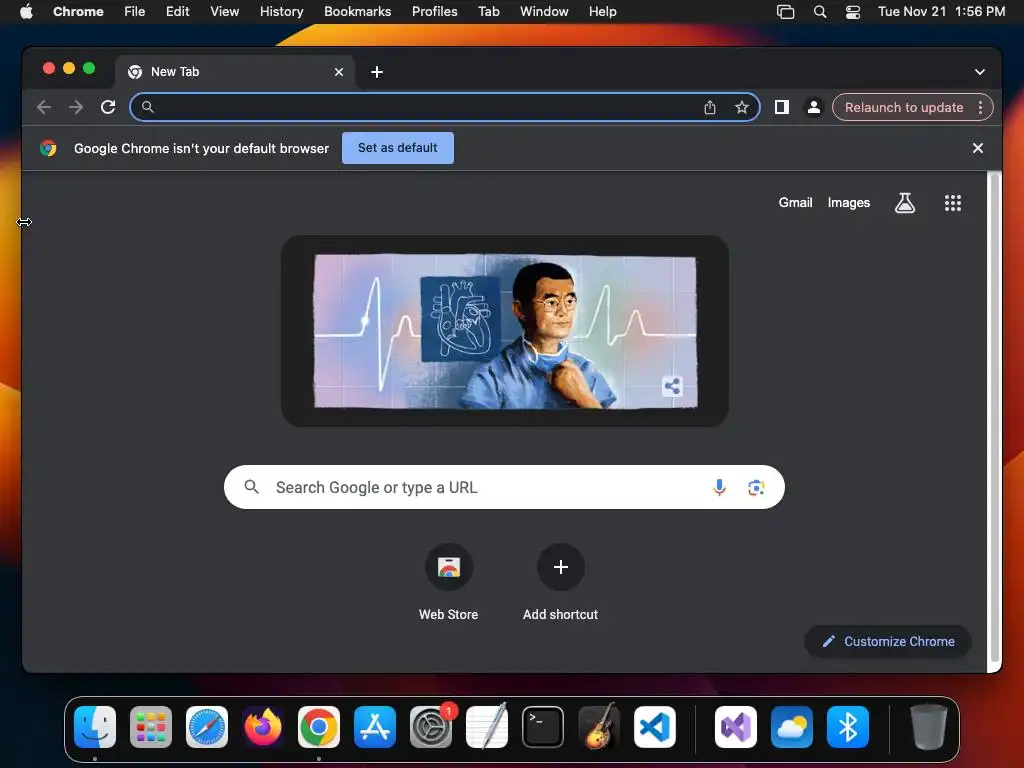Open Launchpad from the Dock
Viewport: 1024px width, 768px height.
151,727
